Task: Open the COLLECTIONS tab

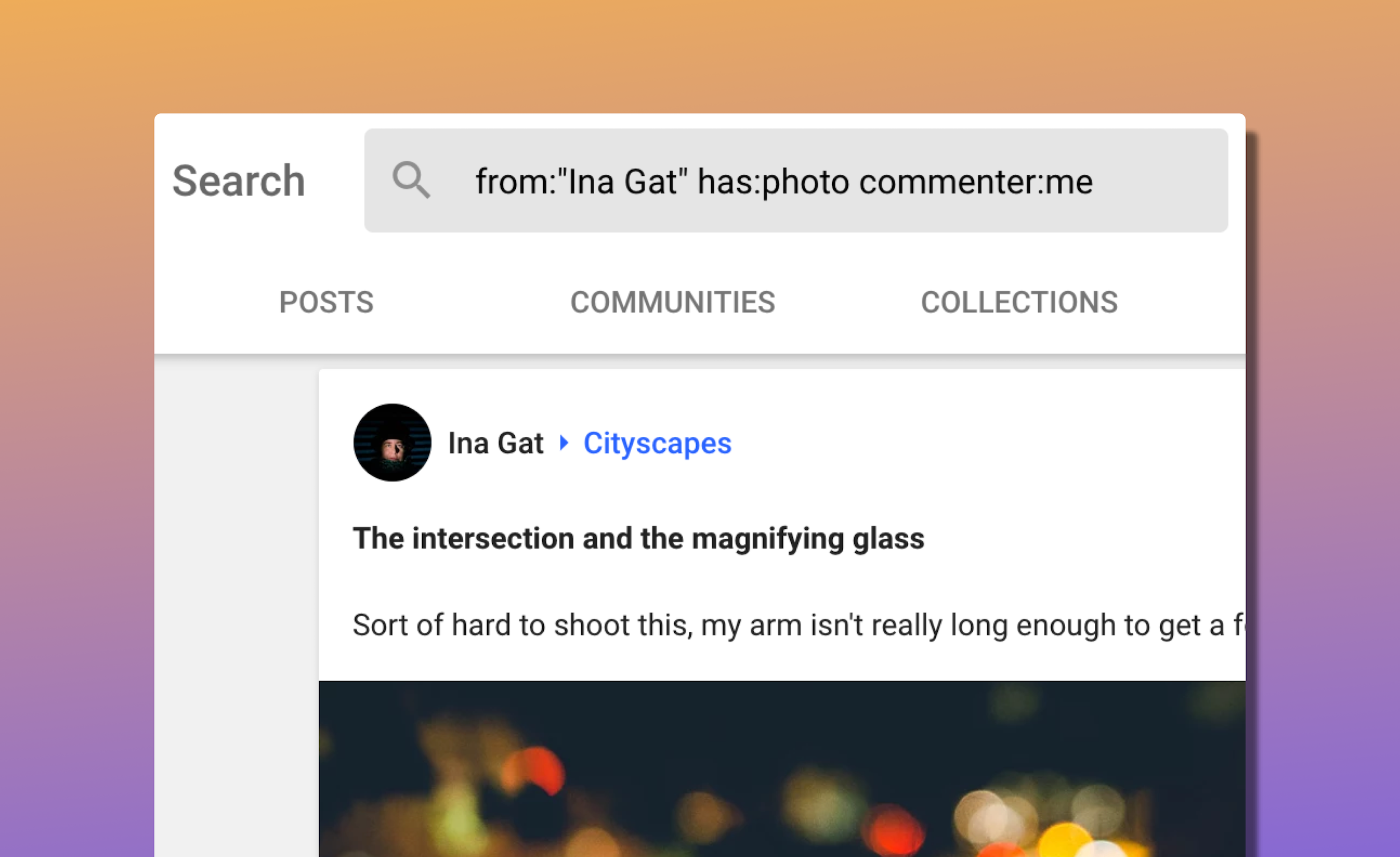Action: 1020,302
